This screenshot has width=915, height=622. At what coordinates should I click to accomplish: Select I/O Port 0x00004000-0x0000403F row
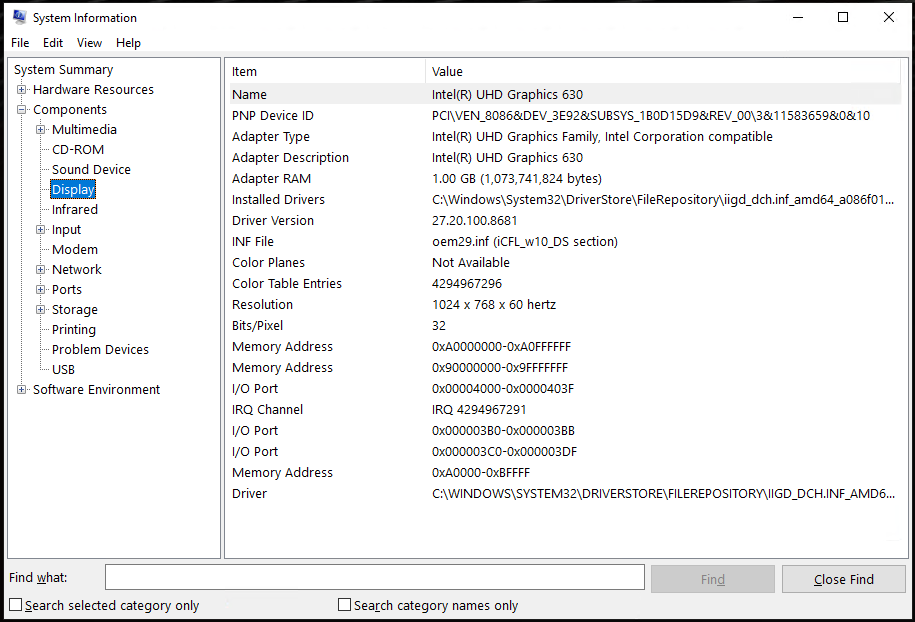(x=565, y=389)
